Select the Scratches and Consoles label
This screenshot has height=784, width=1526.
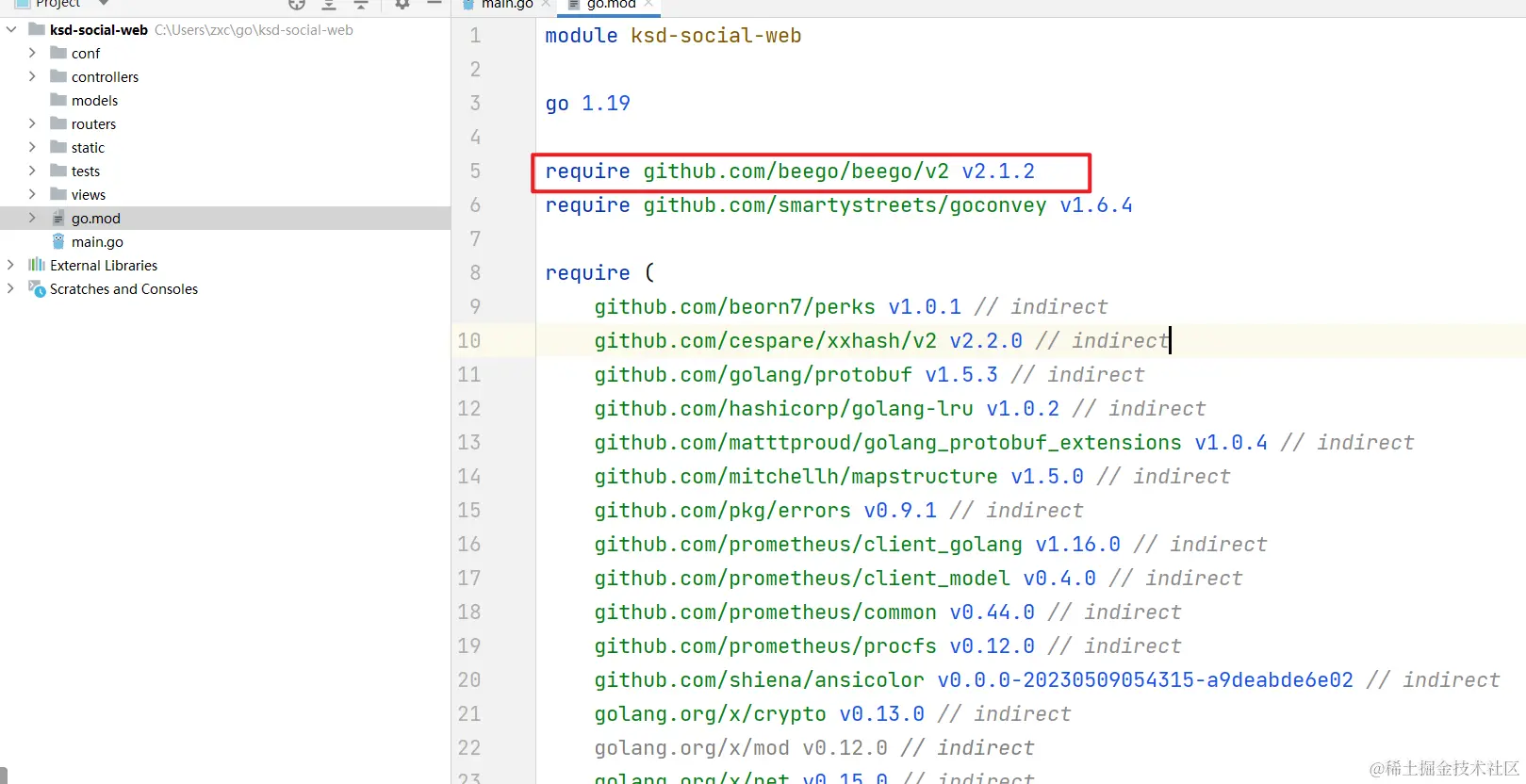point(123,288)
